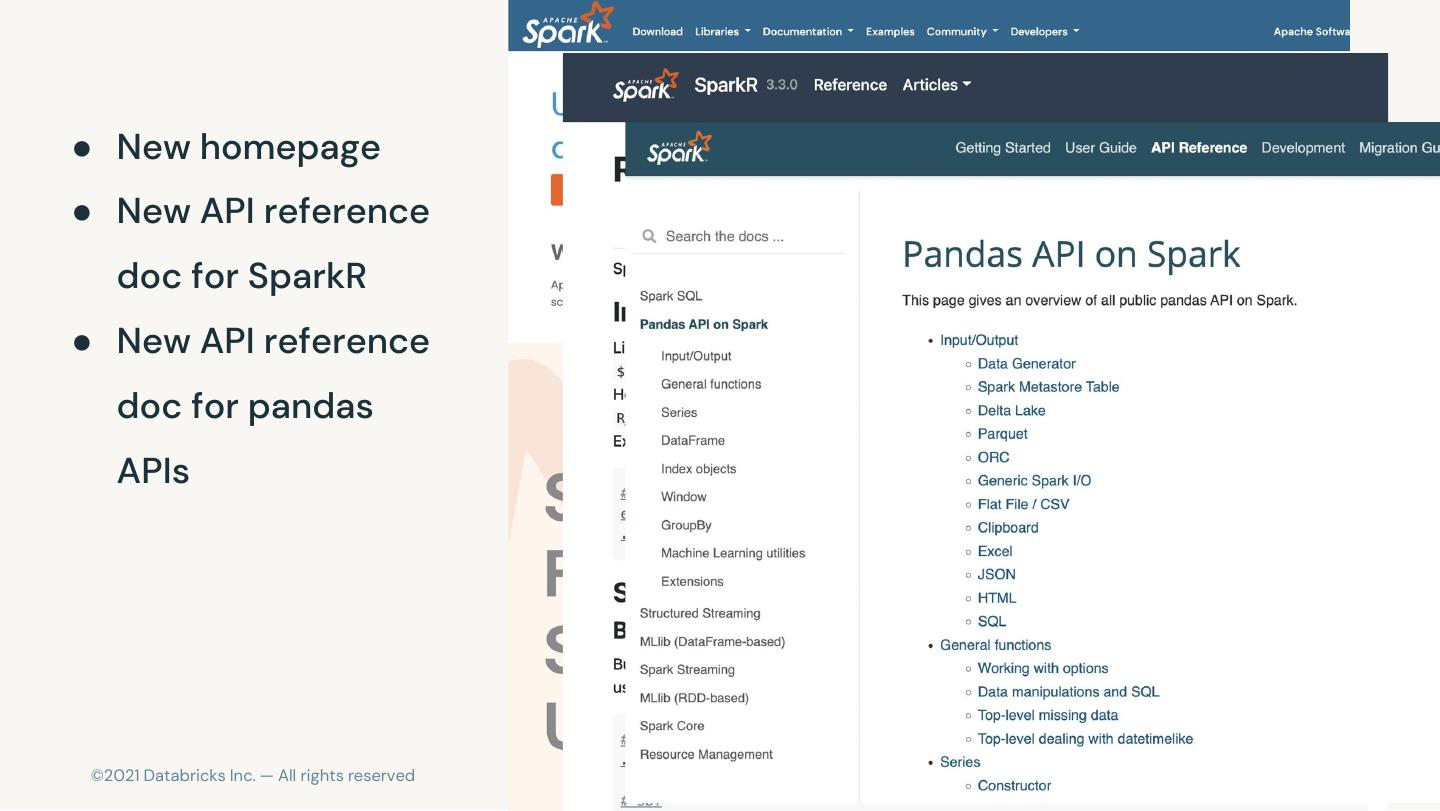Follow the Flat File / CSV link
The image size is (1440, 811).
tap(1023, 504)
